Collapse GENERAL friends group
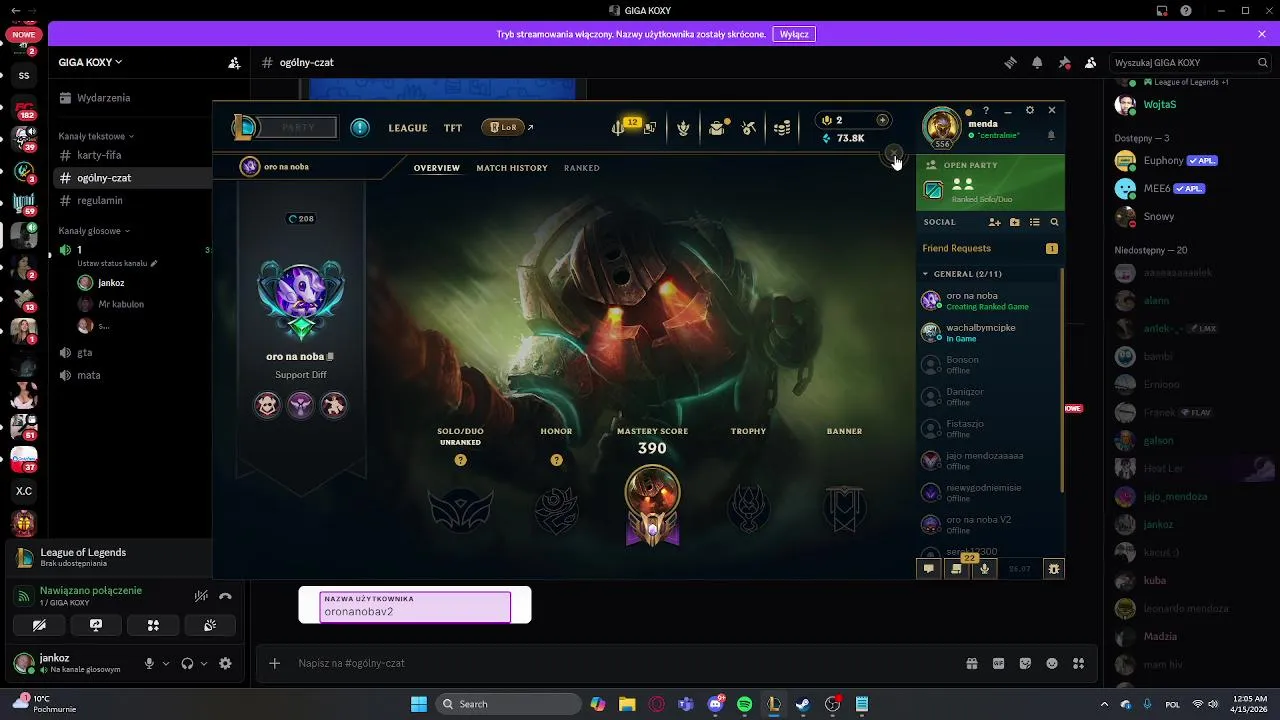 point(962,274)
